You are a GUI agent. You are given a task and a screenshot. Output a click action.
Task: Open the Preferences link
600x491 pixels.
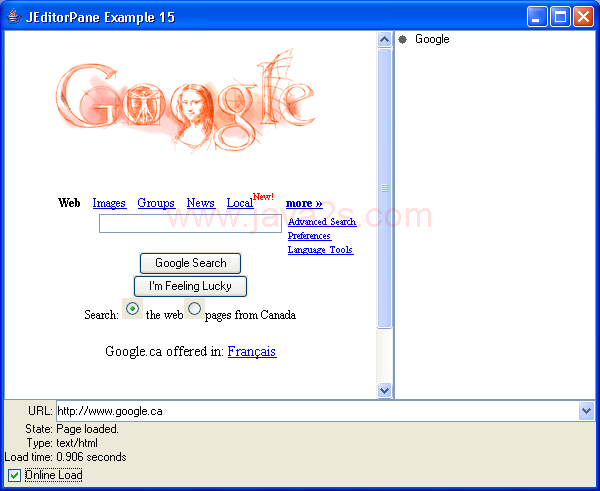(309, 236)
